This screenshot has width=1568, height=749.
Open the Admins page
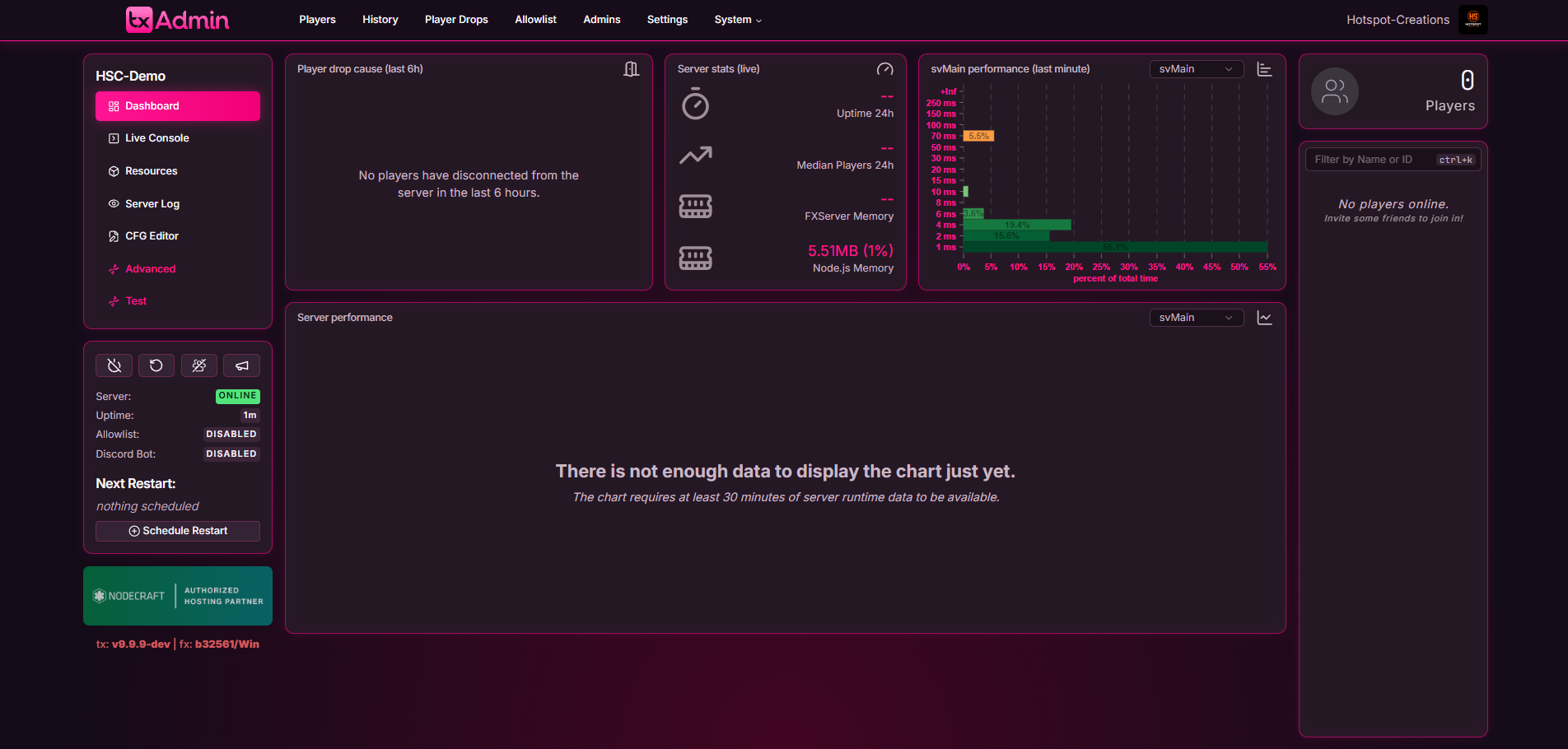602,20
